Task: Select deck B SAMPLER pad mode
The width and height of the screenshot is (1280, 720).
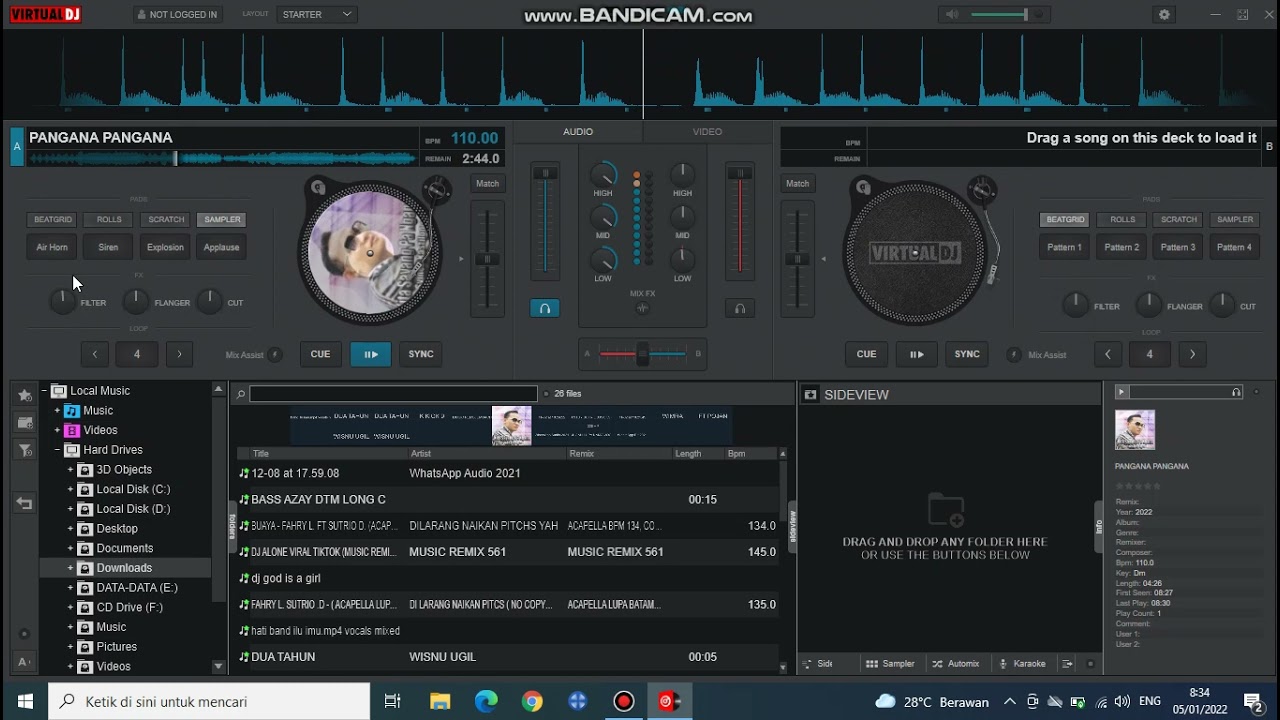Action: tap(1235, 220)
